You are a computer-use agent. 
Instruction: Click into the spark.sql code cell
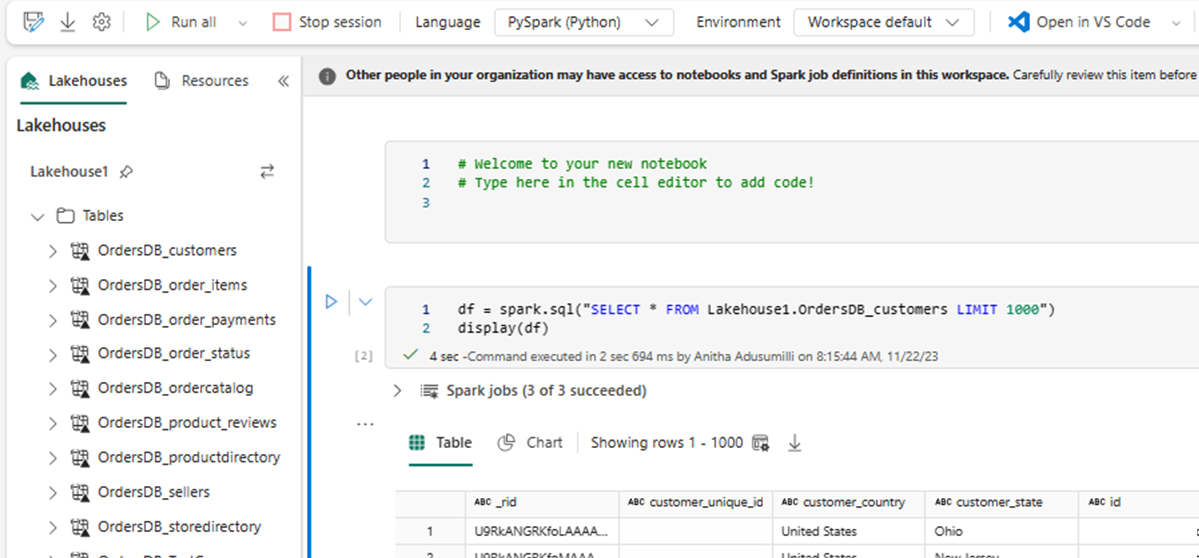pyautogui.click(x=791, y=320)
